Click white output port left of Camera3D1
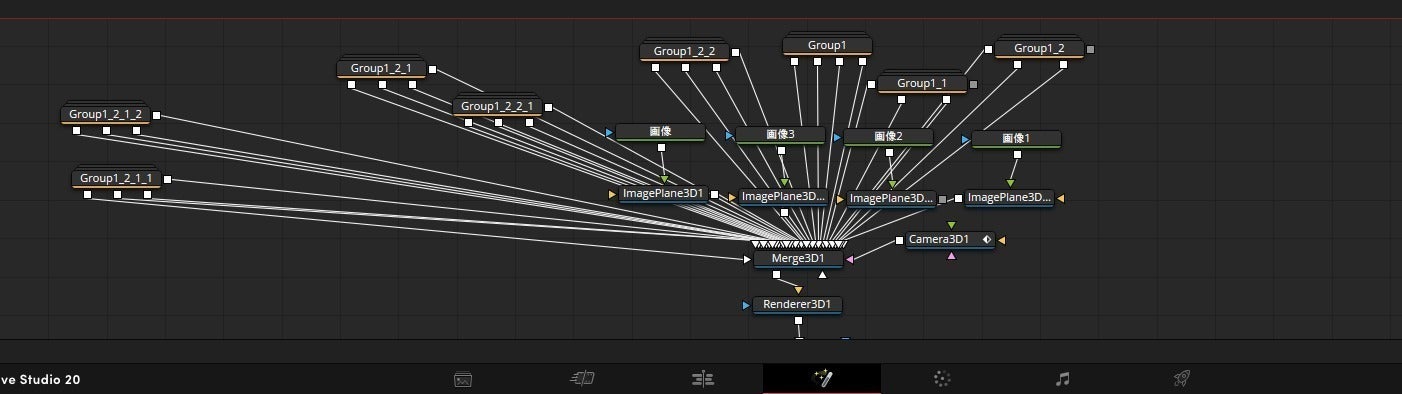The height and width of the screenshot is (394, 1402). [x=900, y=240]
